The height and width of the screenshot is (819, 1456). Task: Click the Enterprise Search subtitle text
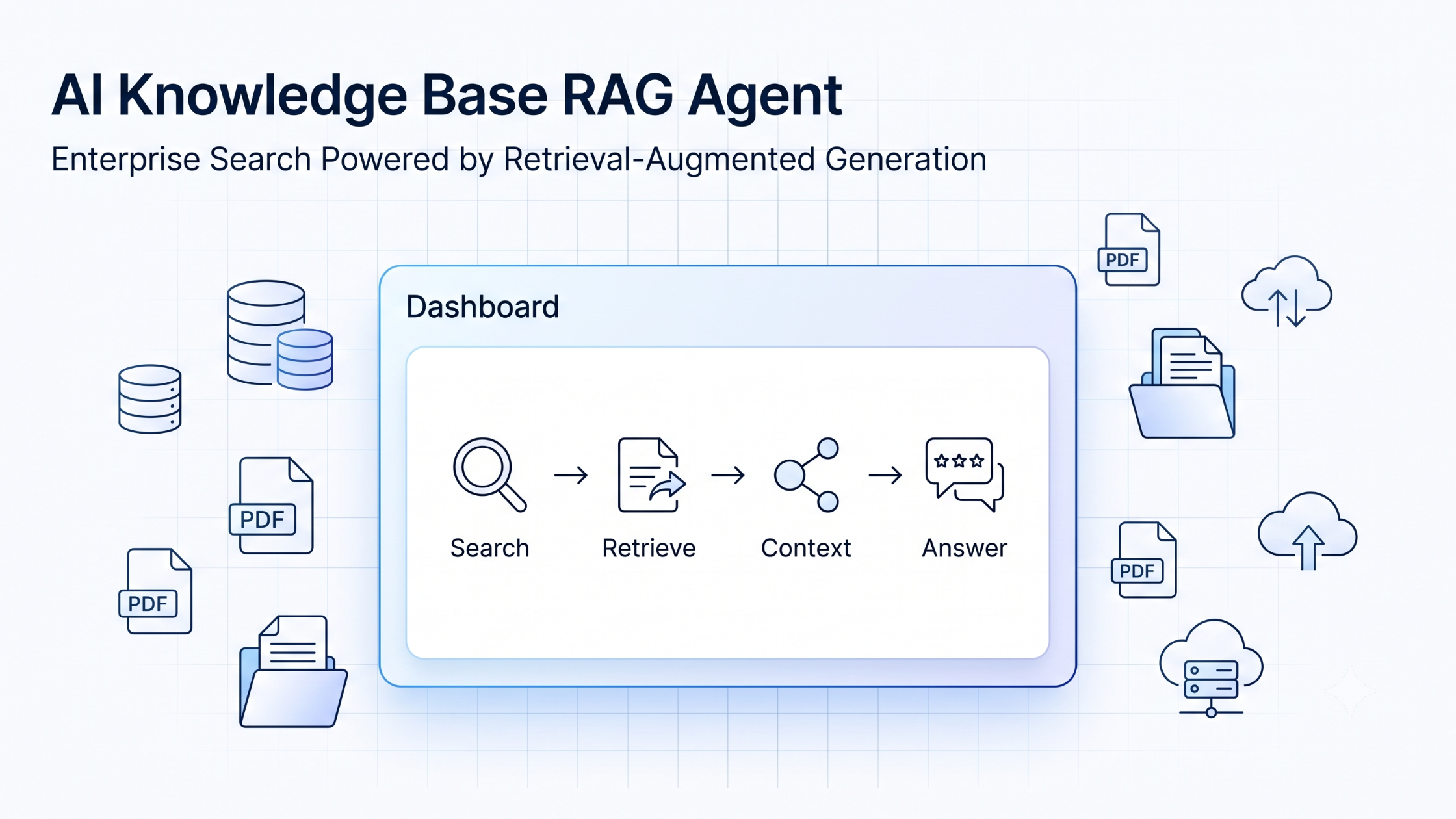519,159
